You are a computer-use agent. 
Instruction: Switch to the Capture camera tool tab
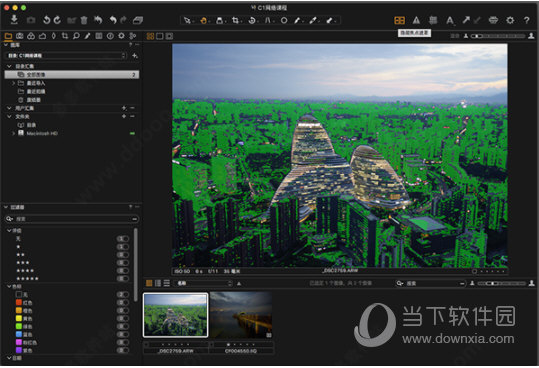pos(20,36)
